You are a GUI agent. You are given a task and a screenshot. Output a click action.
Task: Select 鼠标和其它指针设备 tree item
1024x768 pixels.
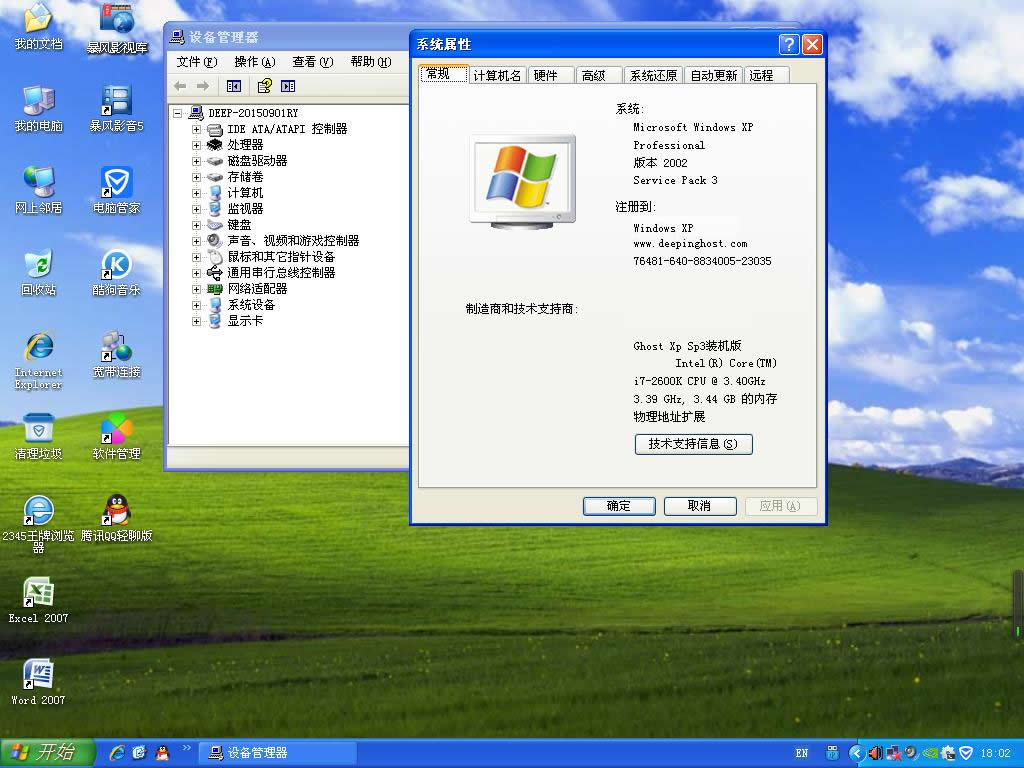pyautogui.click(x=281, y=257)
